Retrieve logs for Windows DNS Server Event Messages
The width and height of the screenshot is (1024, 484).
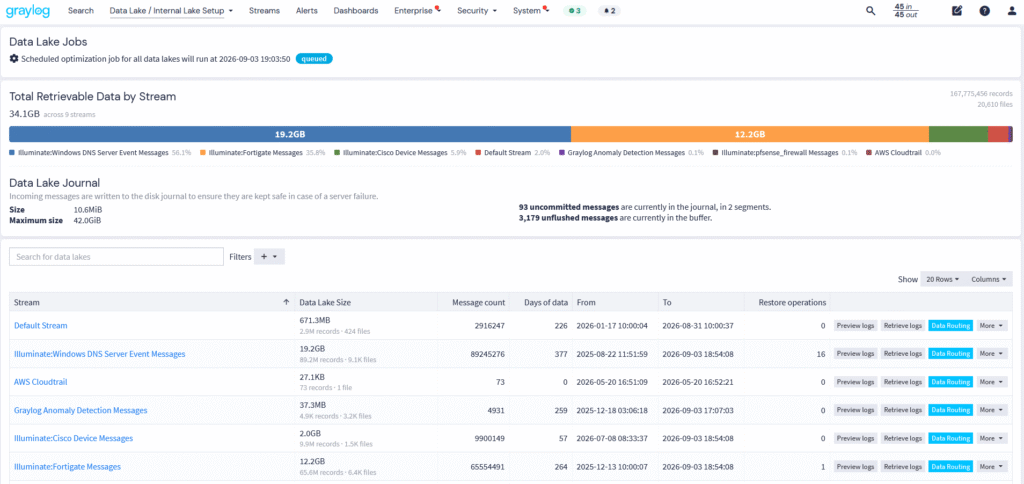[903, 353]
